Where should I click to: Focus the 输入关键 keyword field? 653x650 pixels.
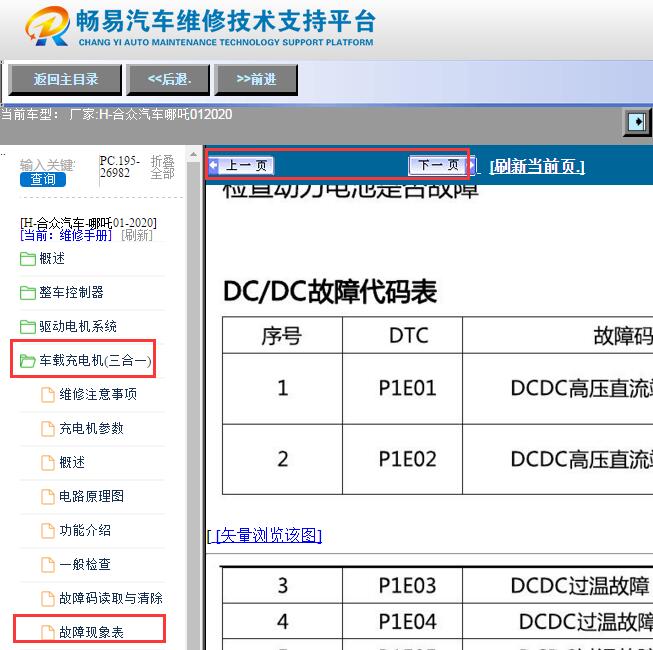[47, 165]
